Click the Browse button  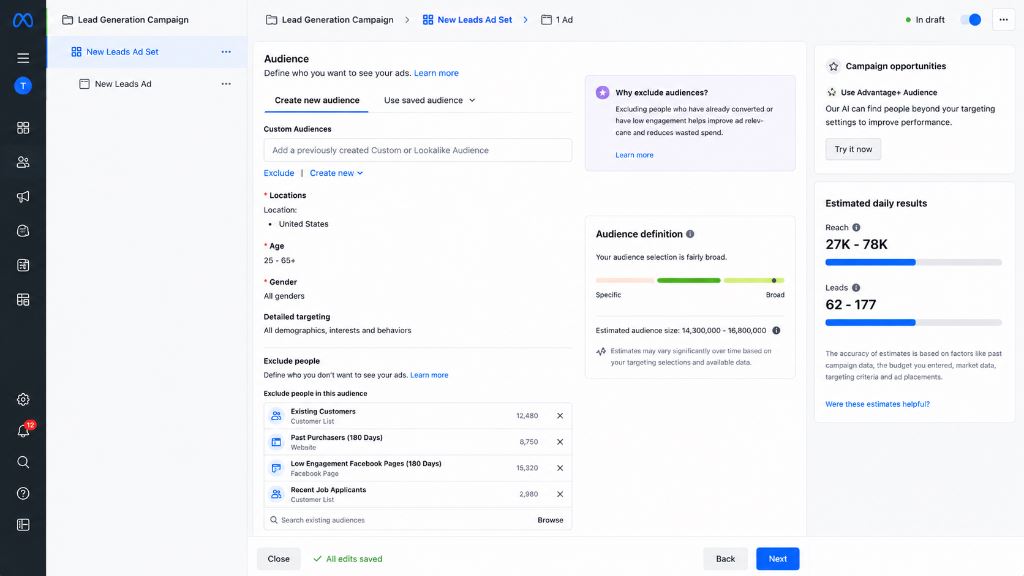click(x=550, y=520)
